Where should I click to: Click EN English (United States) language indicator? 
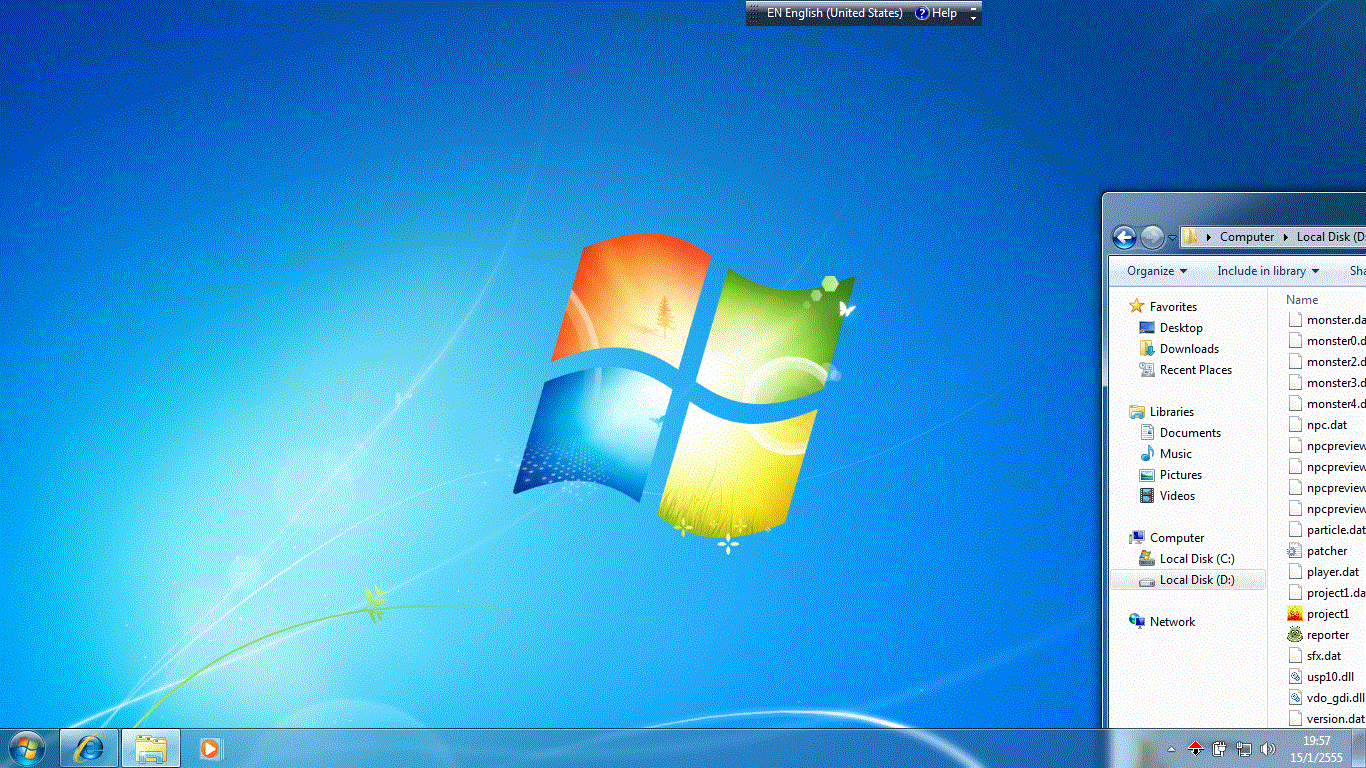[834, 13]
